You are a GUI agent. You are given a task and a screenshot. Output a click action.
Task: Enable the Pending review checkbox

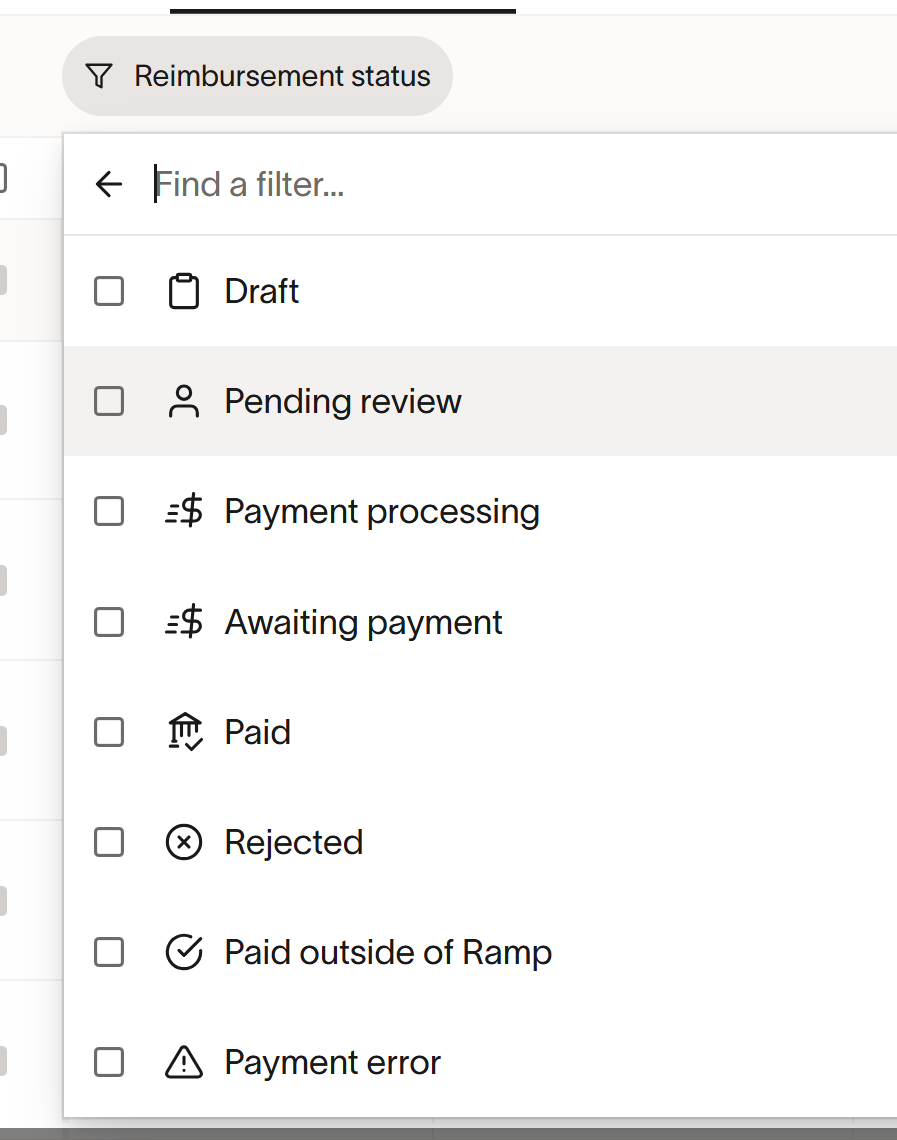click(109, 402)
